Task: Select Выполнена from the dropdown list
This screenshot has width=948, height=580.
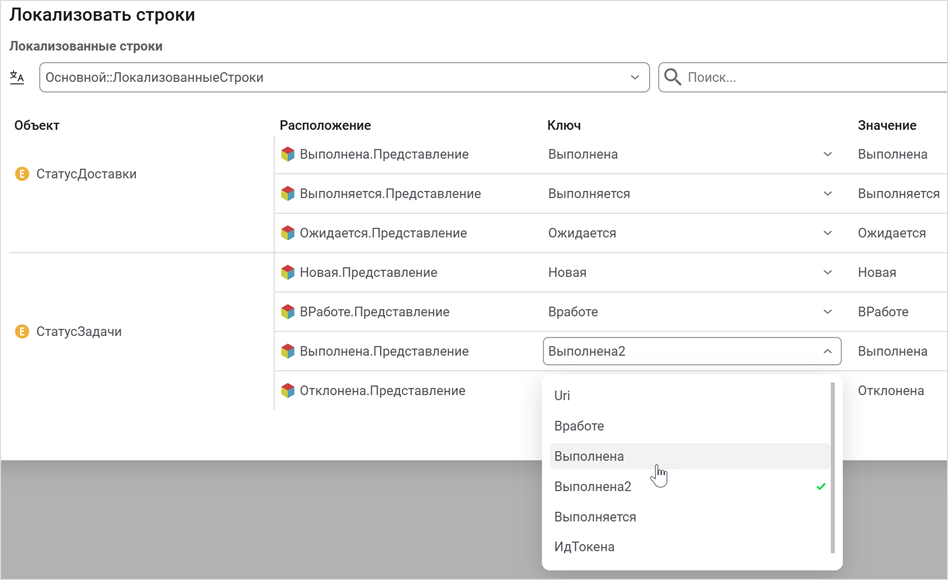Action: point(589,456)
